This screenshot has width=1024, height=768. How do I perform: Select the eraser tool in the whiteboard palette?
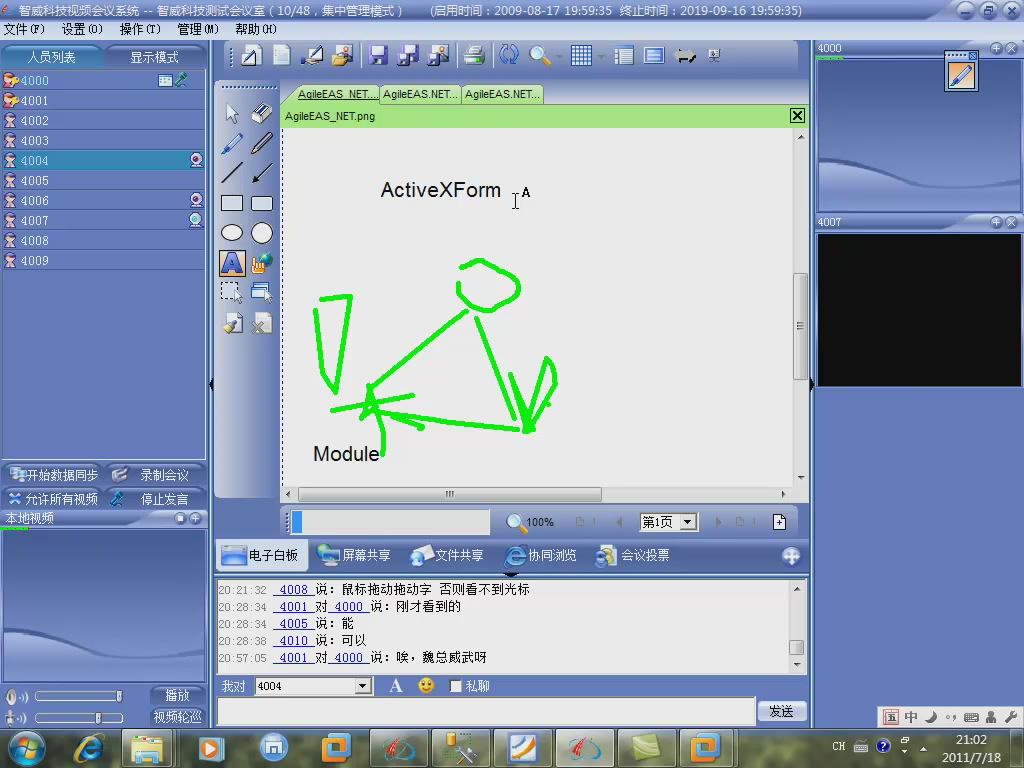[x=262, y=112]
